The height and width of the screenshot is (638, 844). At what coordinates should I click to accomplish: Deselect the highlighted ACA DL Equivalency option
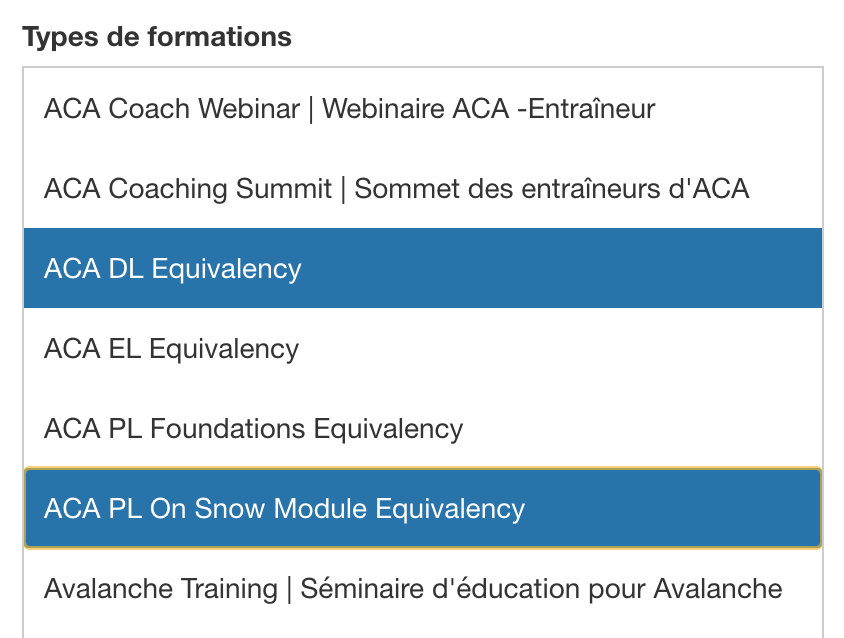(x=172, y=268)
